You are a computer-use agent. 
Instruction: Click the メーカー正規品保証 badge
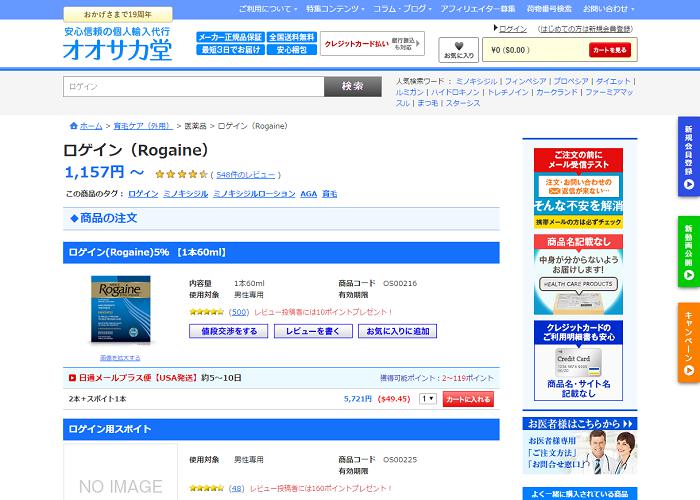pyautogui.click(x=230, y=37)
